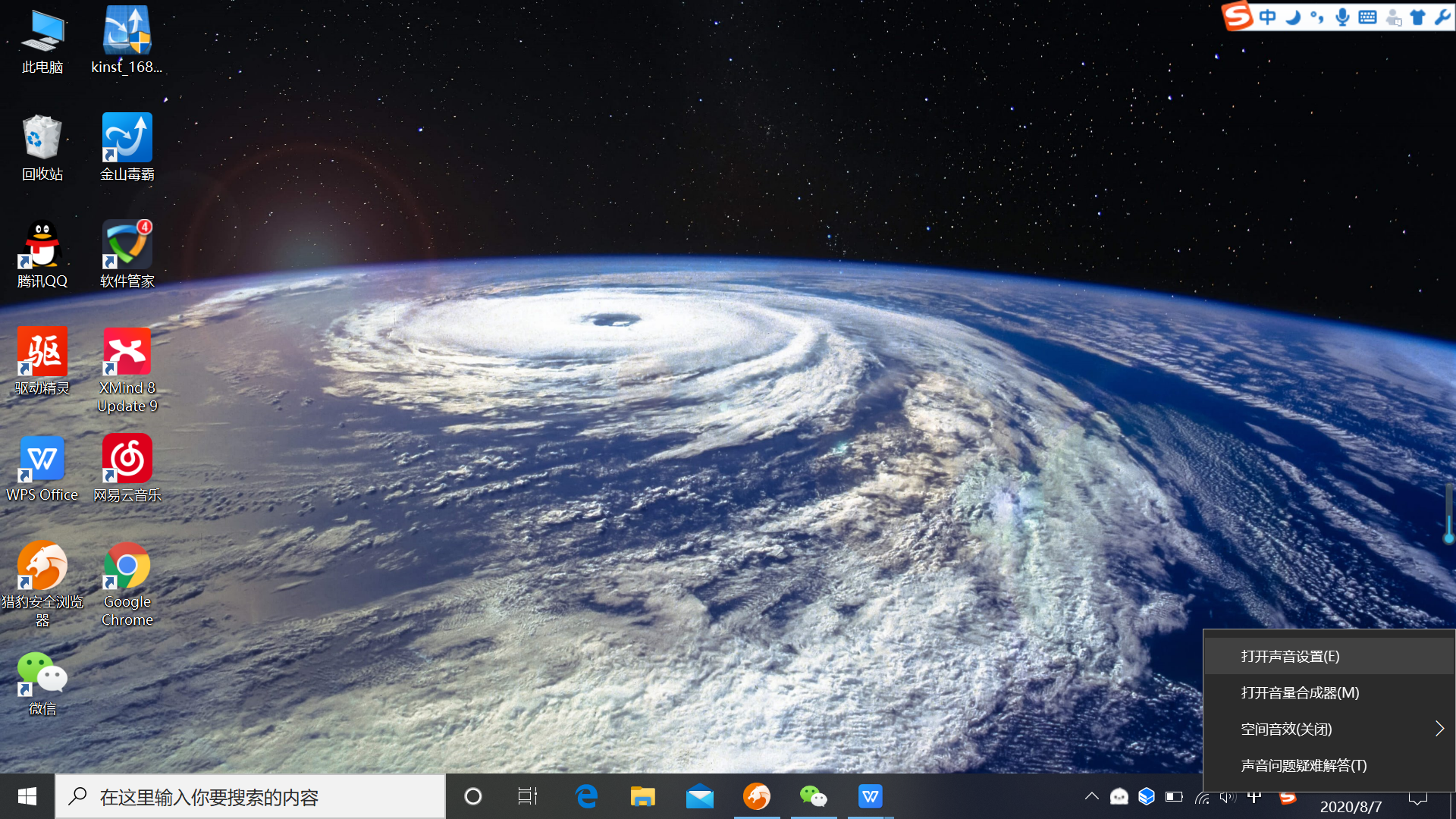This screenshot has width=1456, height=819.
Task: Show hidden tray icons with the chevron
Action: pyautogui.click(x=1091, y=796)
